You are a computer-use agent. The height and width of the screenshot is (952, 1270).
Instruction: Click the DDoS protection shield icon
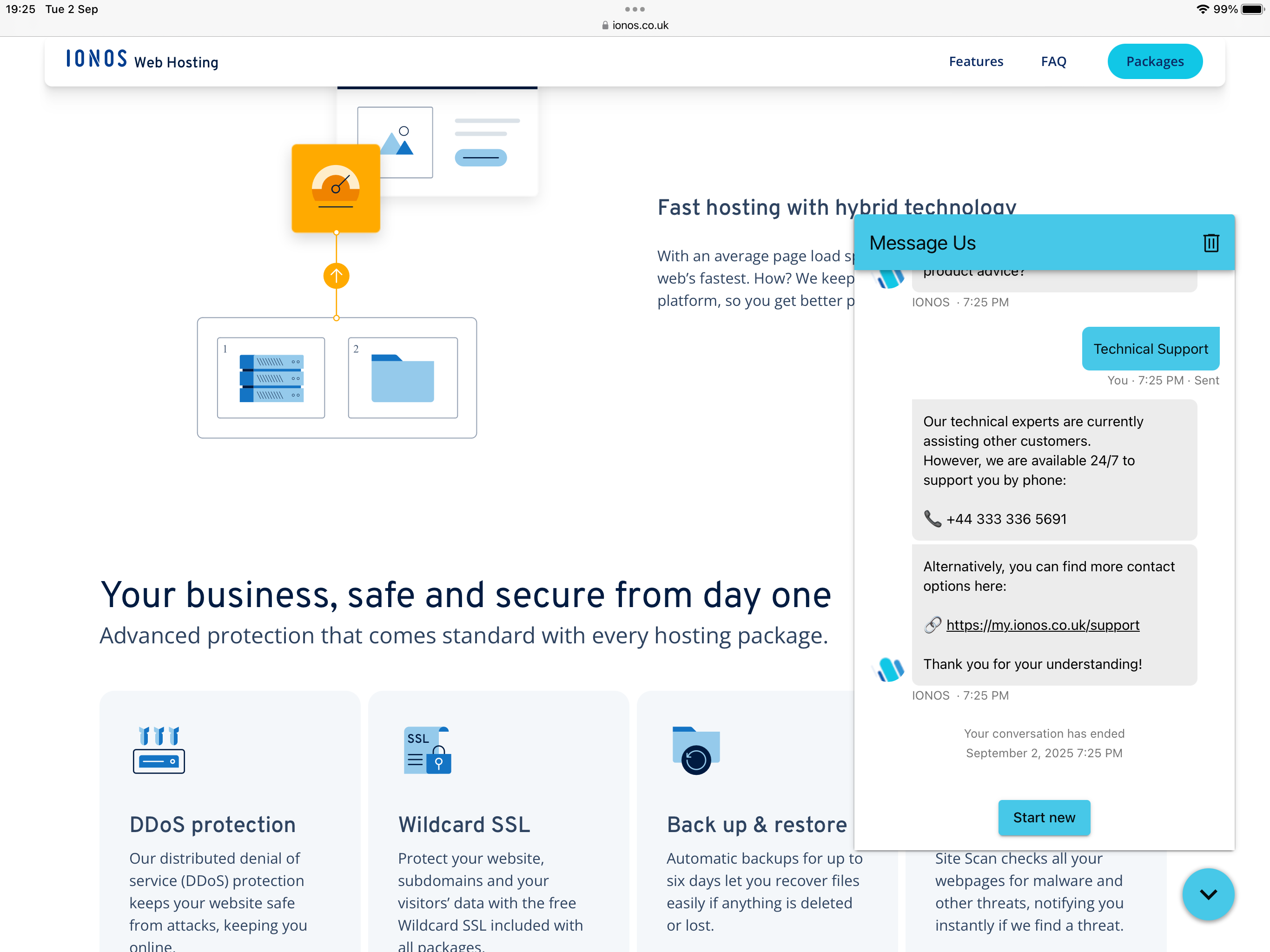tap(159, 750)
